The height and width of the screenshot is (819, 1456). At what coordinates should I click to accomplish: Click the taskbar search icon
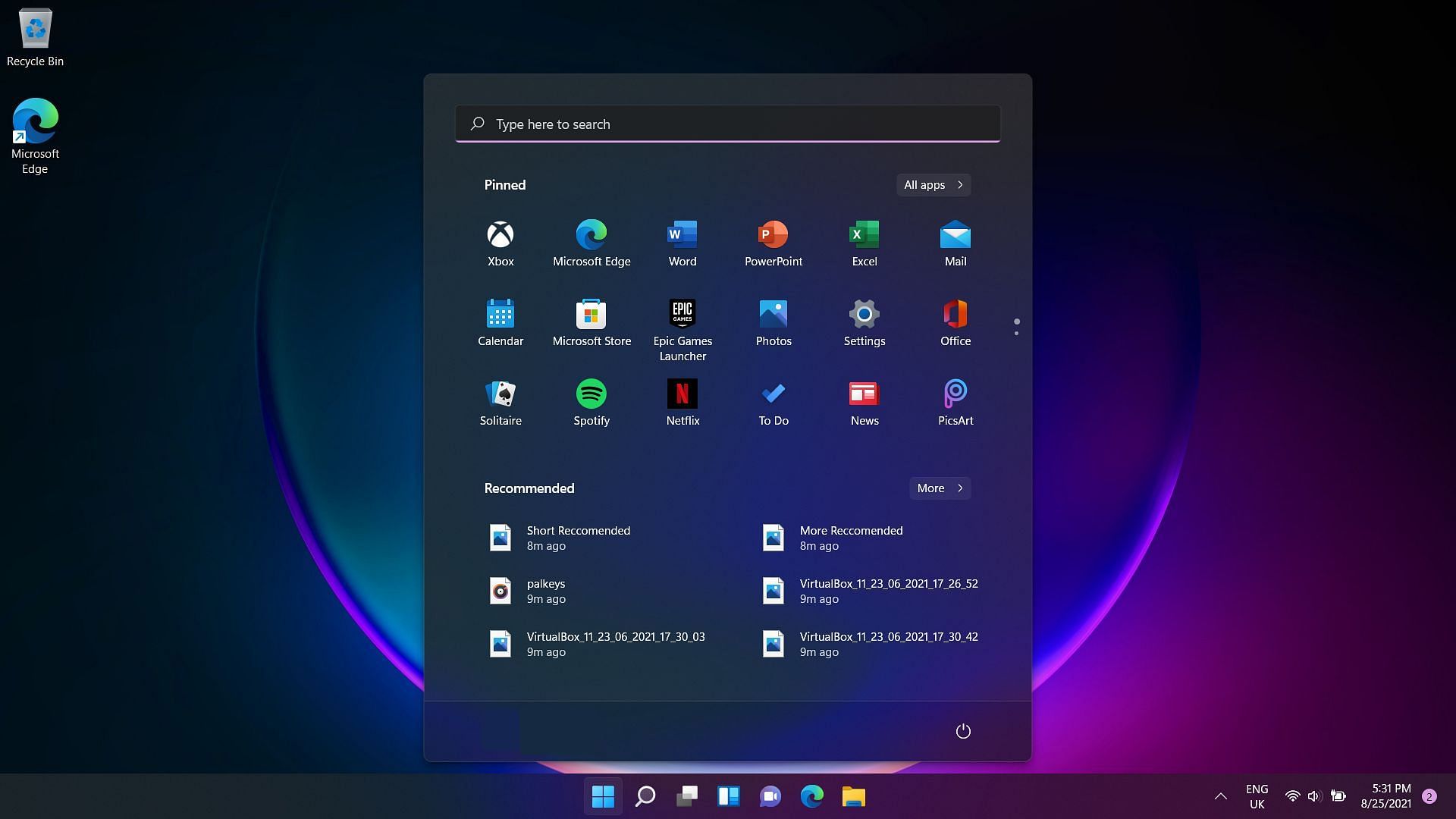(645, 796)
